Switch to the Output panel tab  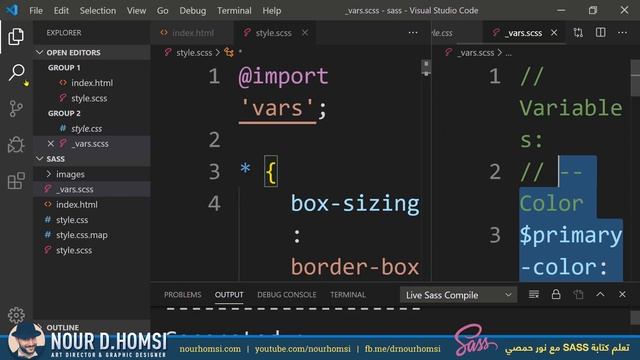[x=229, y=295]
